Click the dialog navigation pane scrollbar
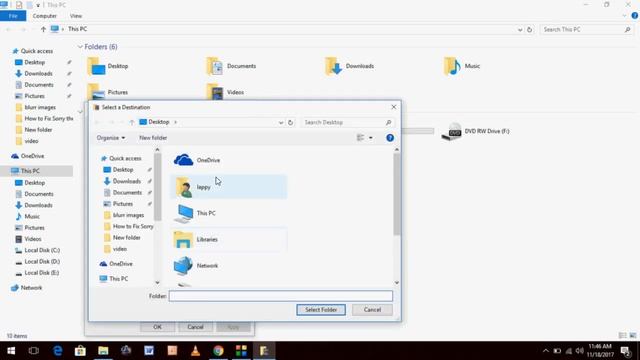 coord(157,187)
